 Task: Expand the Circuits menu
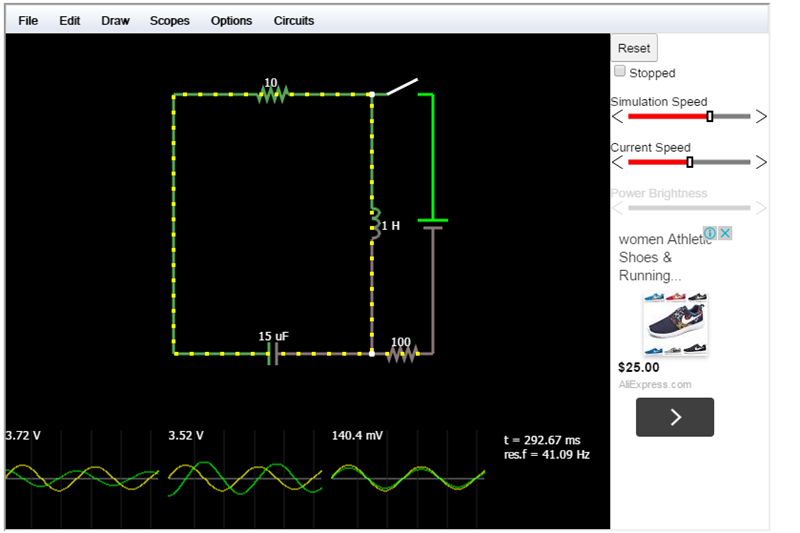(293, 20)
